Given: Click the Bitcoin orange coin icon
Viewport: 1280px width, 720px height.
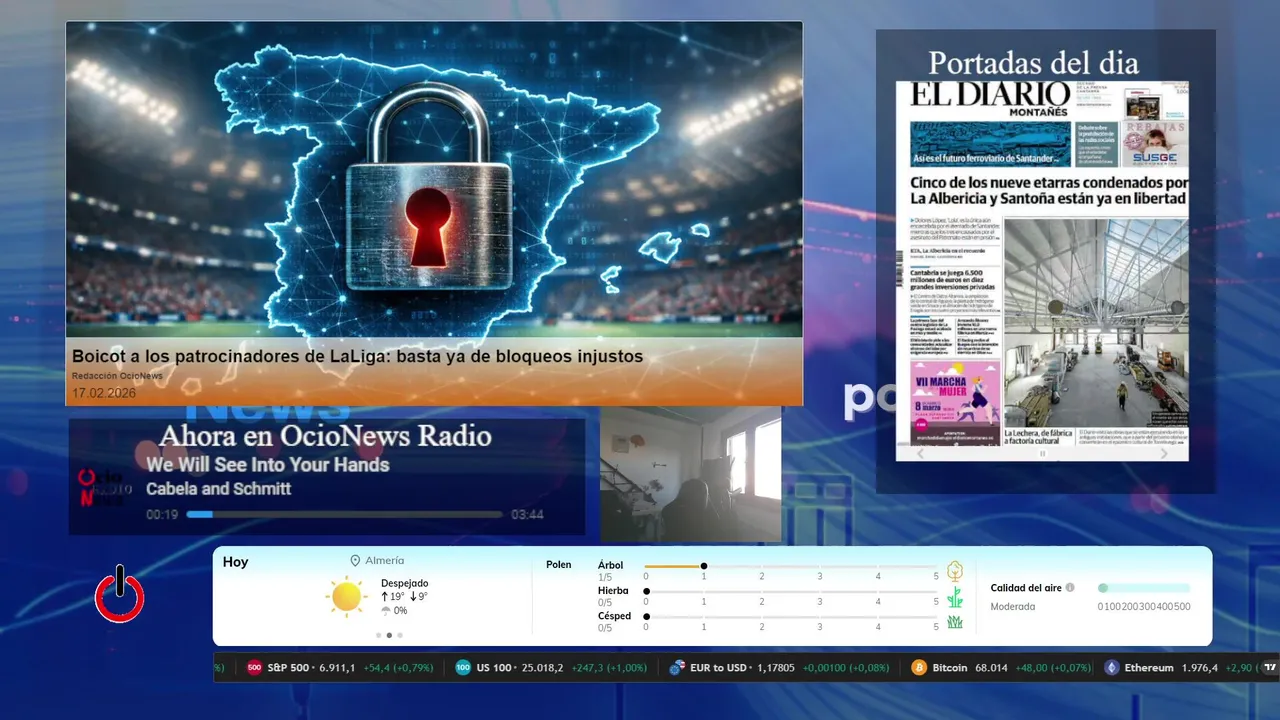Looking at the screenshot, I should click(919, 668).
